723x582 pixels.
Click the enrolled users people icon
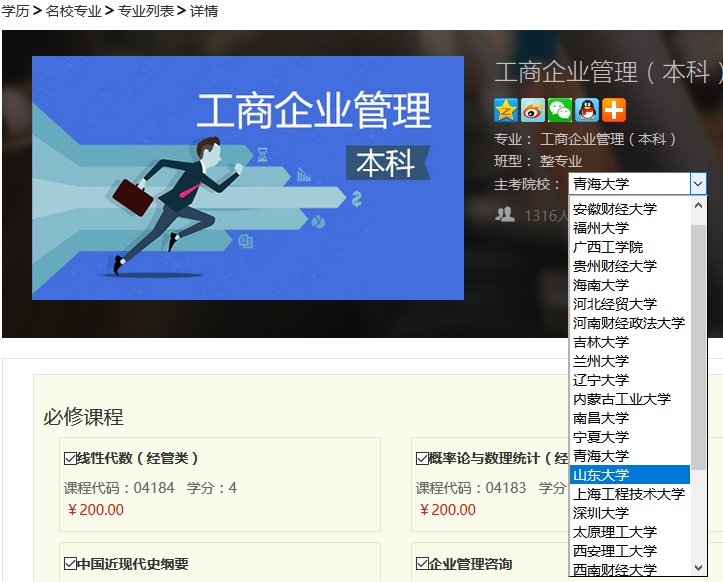(505, 215)
